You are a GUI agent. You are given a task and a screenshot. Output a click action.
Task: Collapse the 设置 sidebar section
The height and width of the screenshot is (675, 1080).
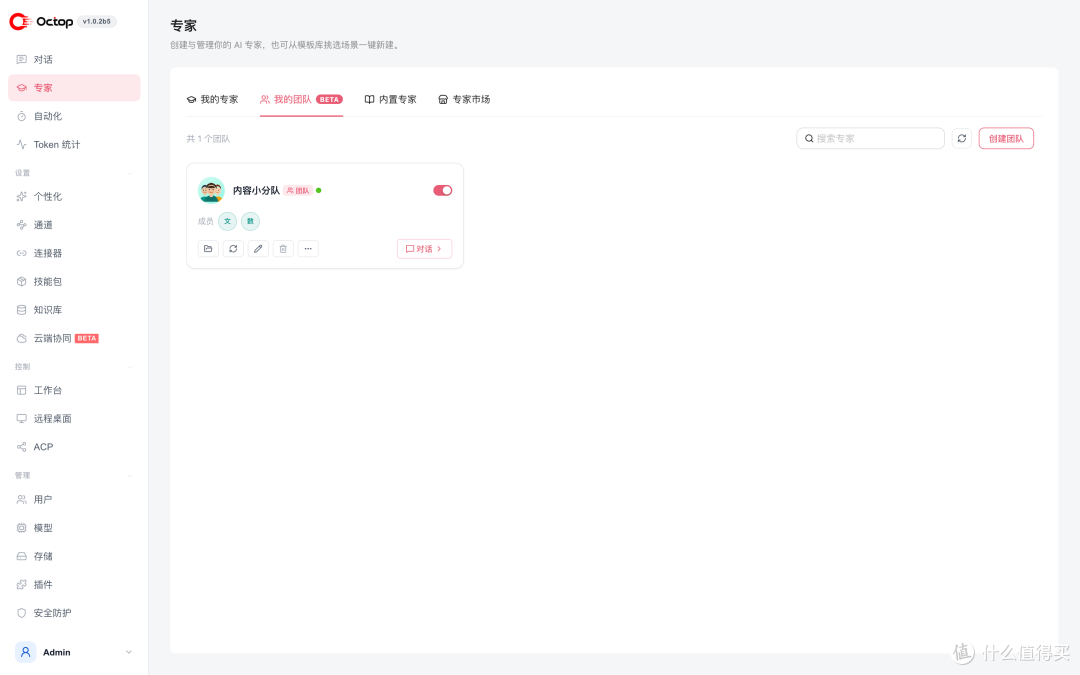point(129,173)
